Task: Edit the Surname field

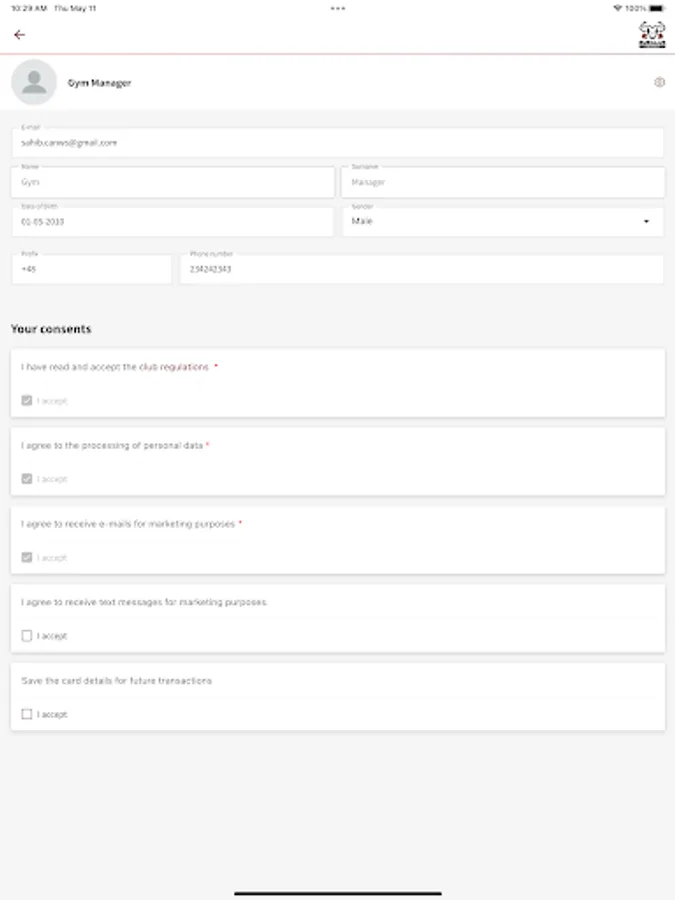Action: pos(502,183)
